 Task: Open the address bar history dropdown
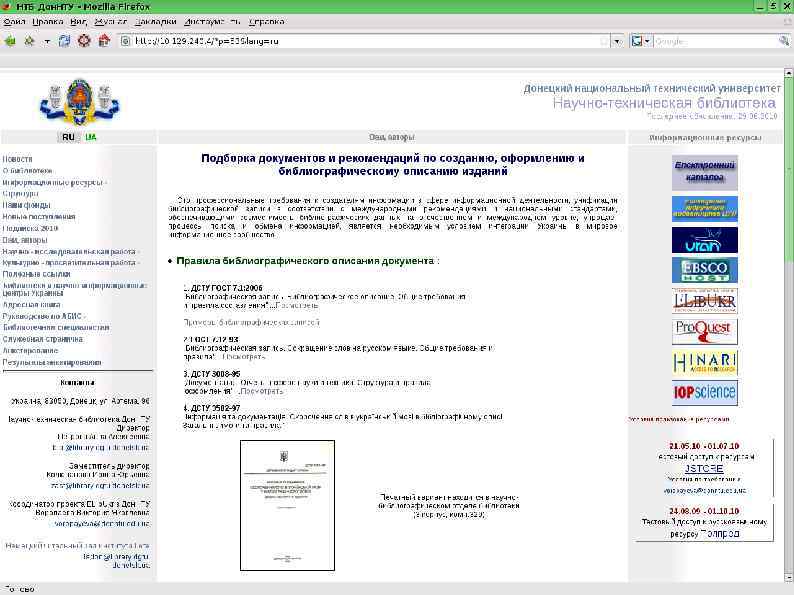point(617,42)
